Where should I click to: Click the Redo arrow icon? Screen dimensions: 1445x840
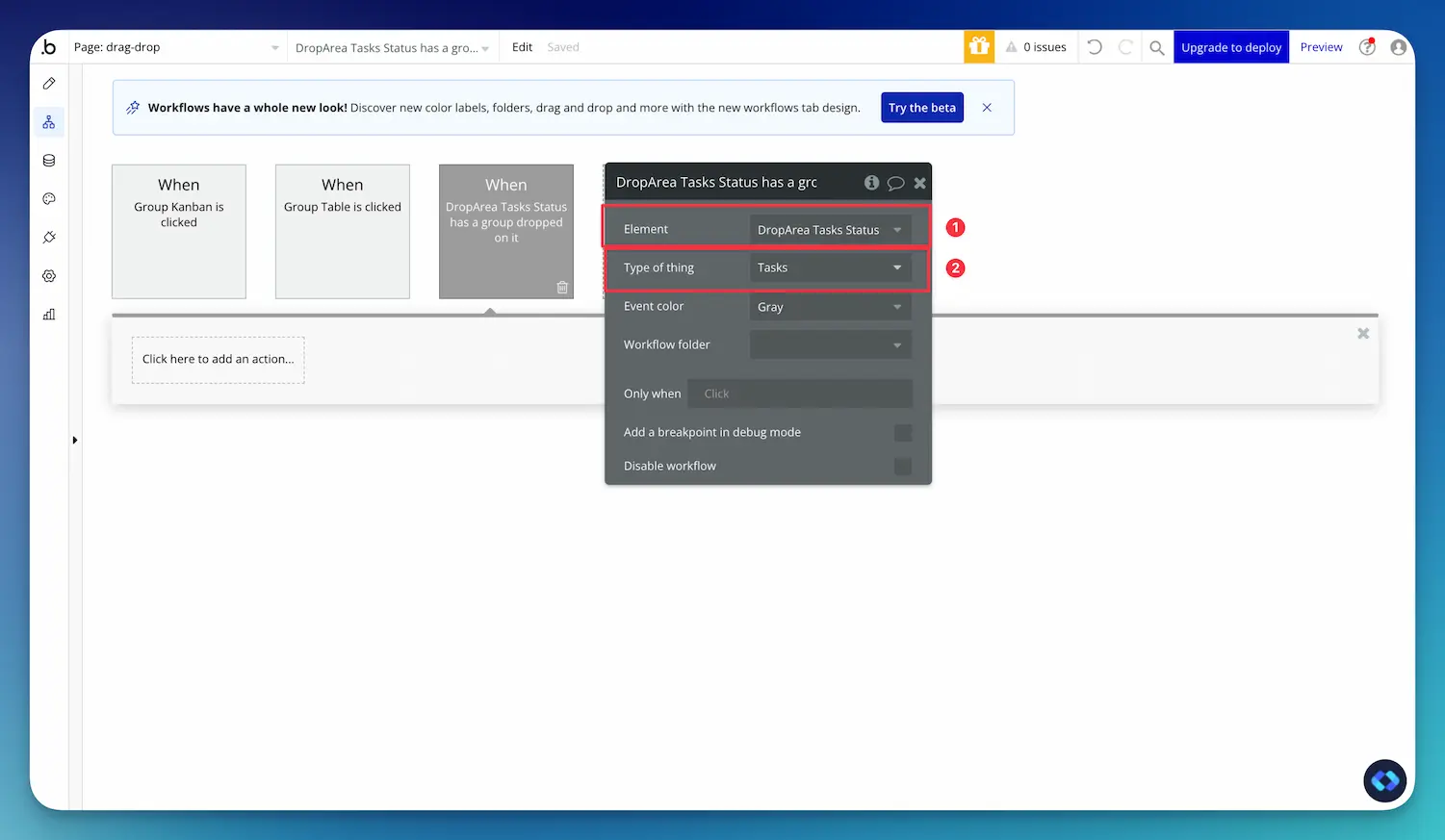[x=1125, y=47]
